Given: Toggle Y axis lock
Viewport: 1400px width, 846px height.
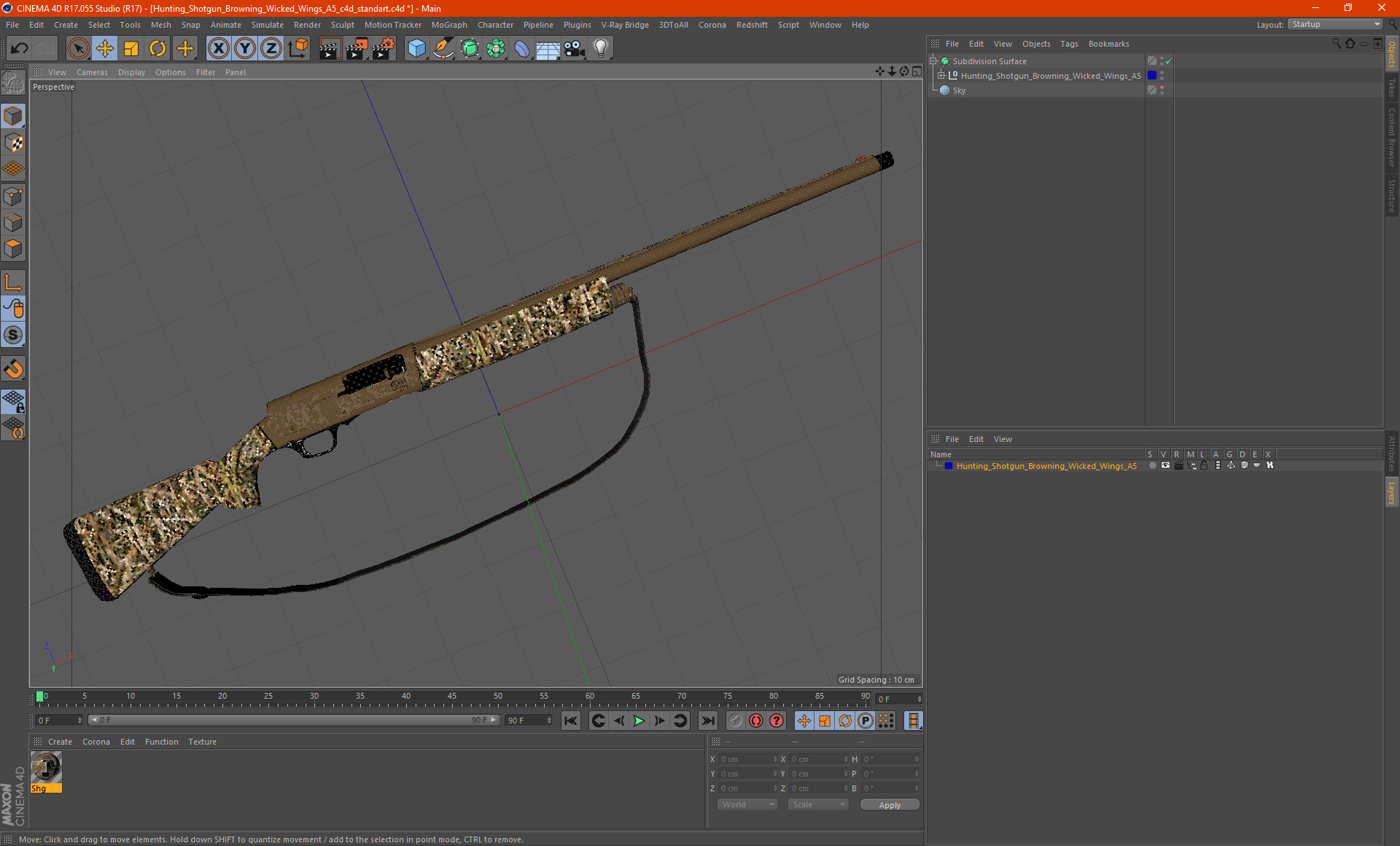Looking at the screenshot, I should 245,49.
